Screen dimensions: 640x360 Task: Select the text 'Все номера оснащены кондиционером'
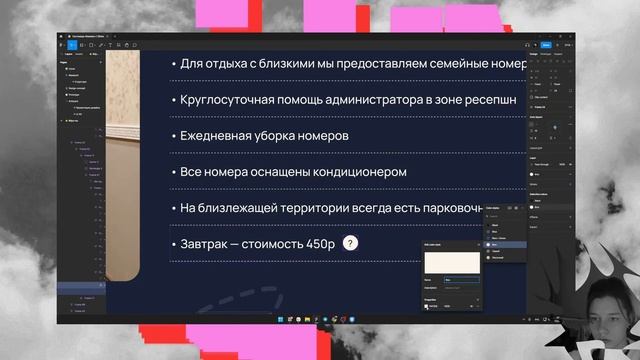click(x=293, y=172)
